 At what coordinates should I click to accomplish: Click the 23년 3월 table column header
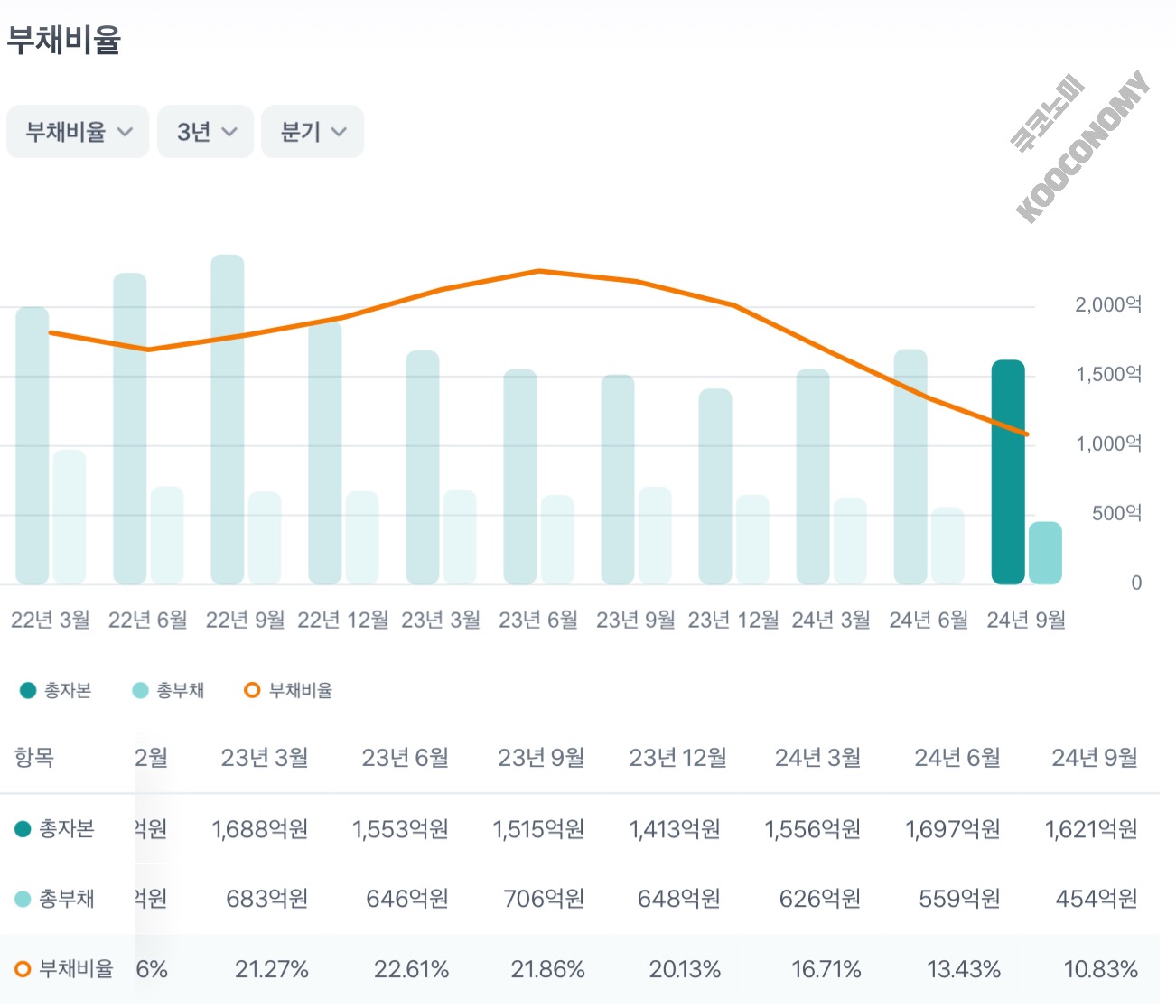pyautogui.click(x=265, y=757)
